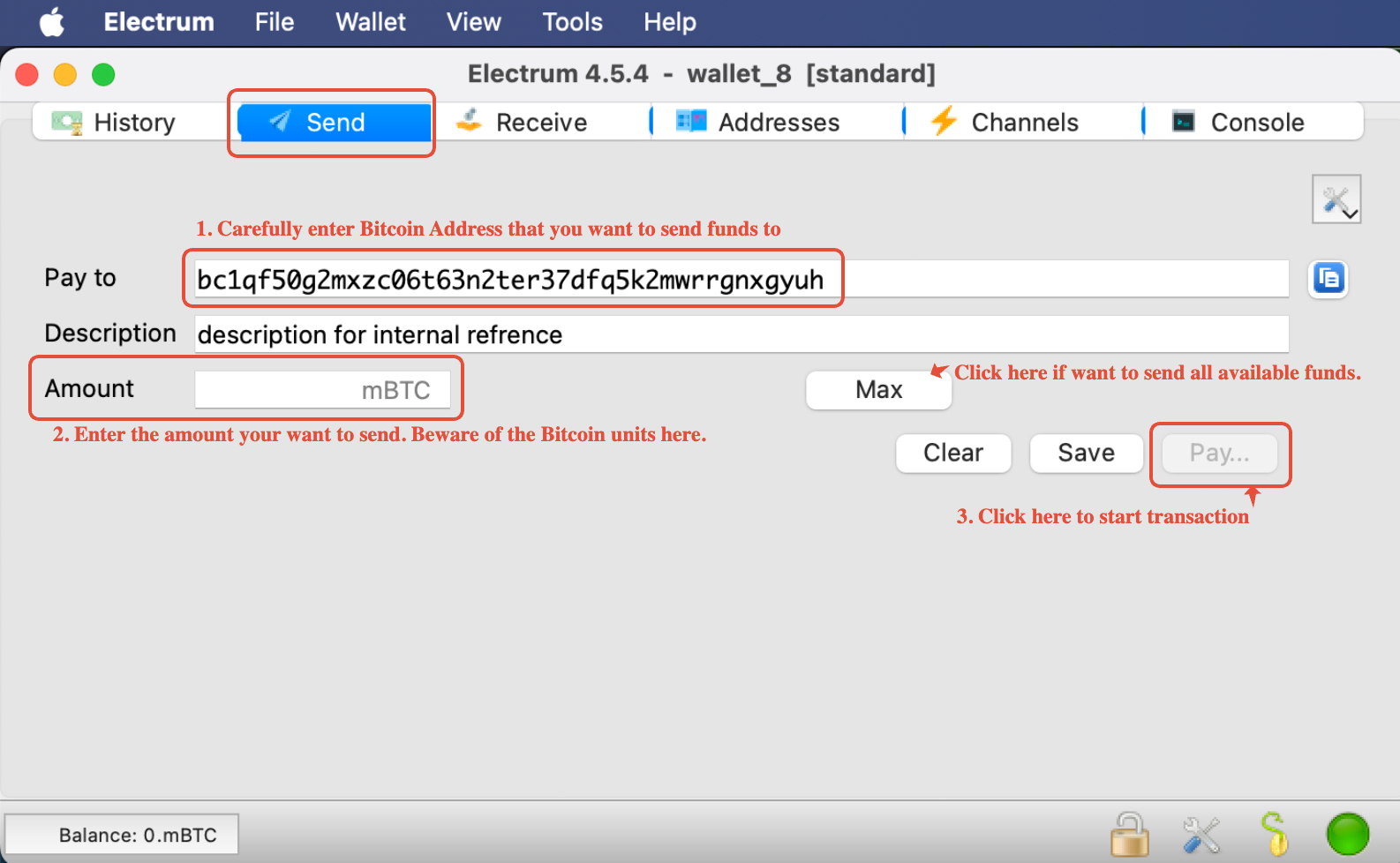Click the Clear button
The width and height of the screenshot is (1400, 863).
953,453
